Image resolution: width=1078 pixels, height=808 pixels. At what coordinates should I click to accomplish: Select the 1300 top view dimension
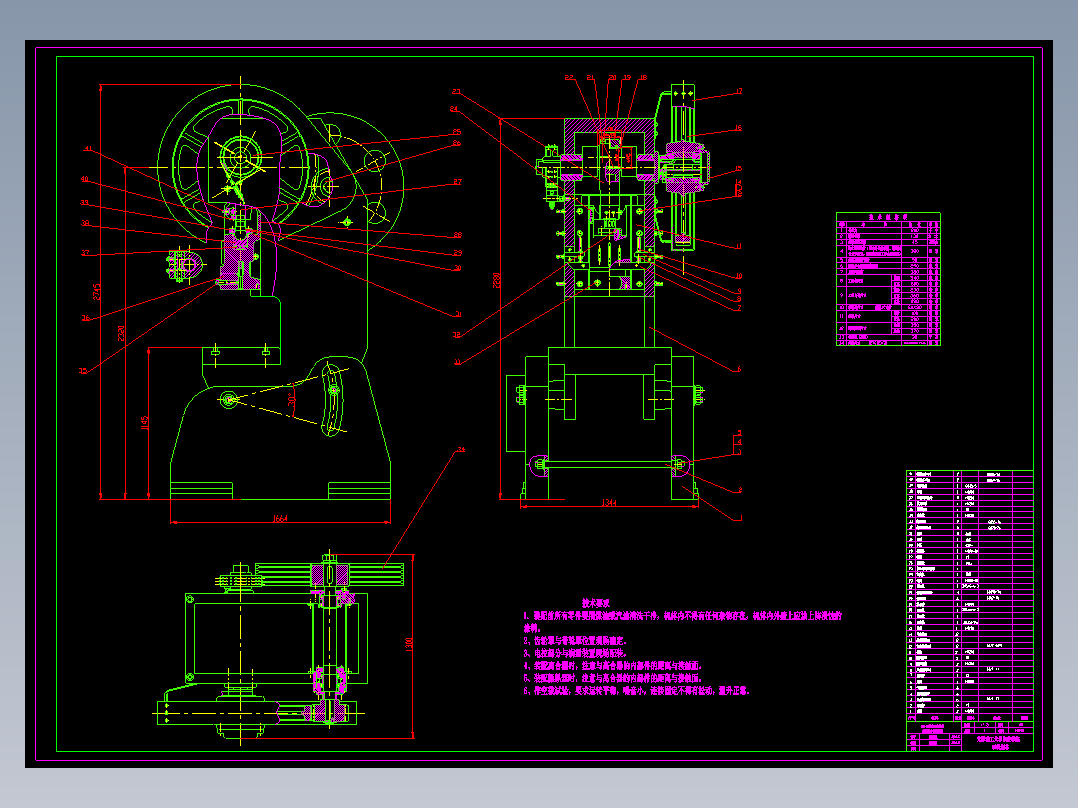click(x=409, y=644)
